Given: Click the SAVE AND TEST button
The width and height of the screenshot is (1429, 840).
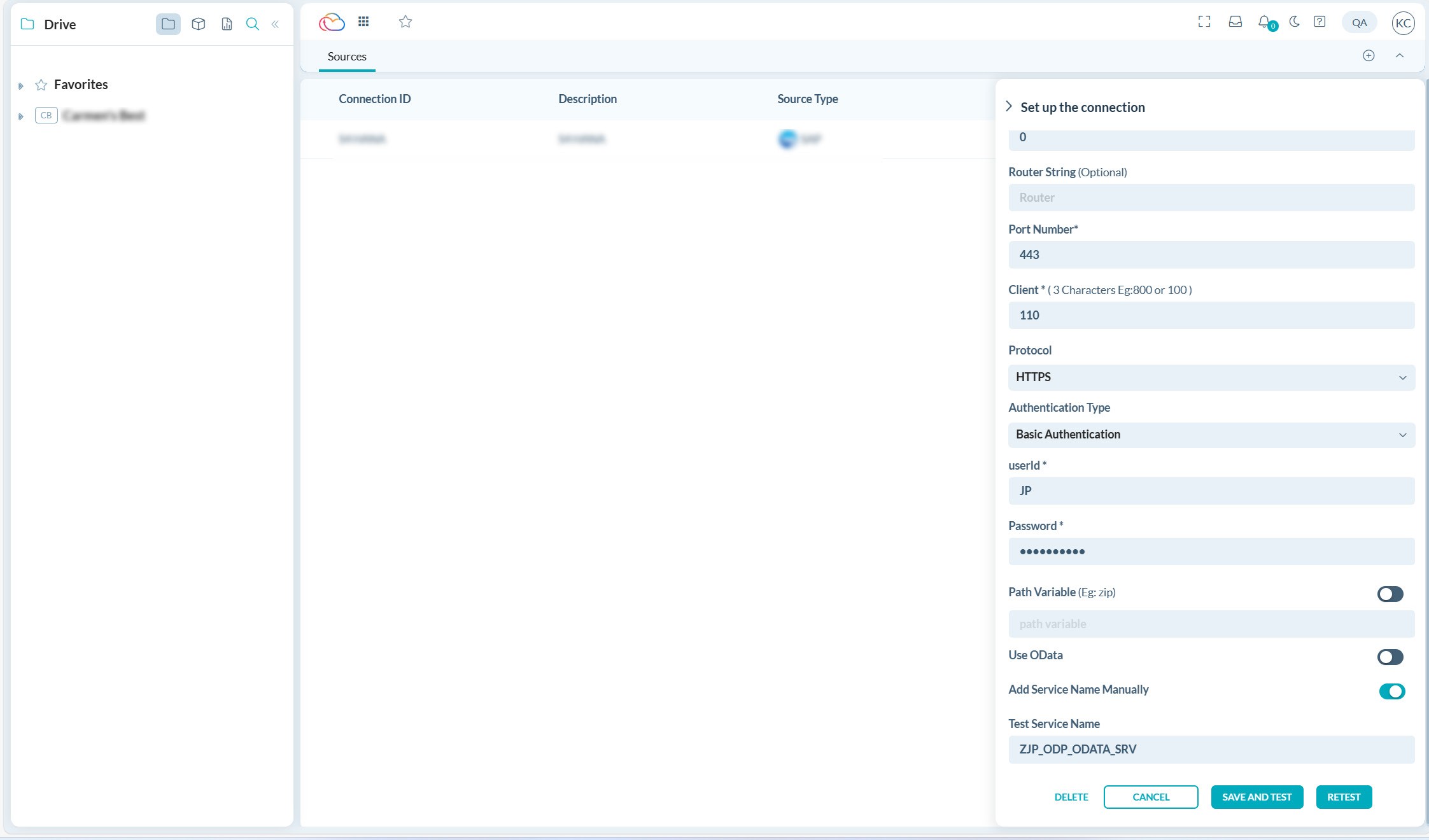Looking at the screenshot, I should tap(1257, 797).
